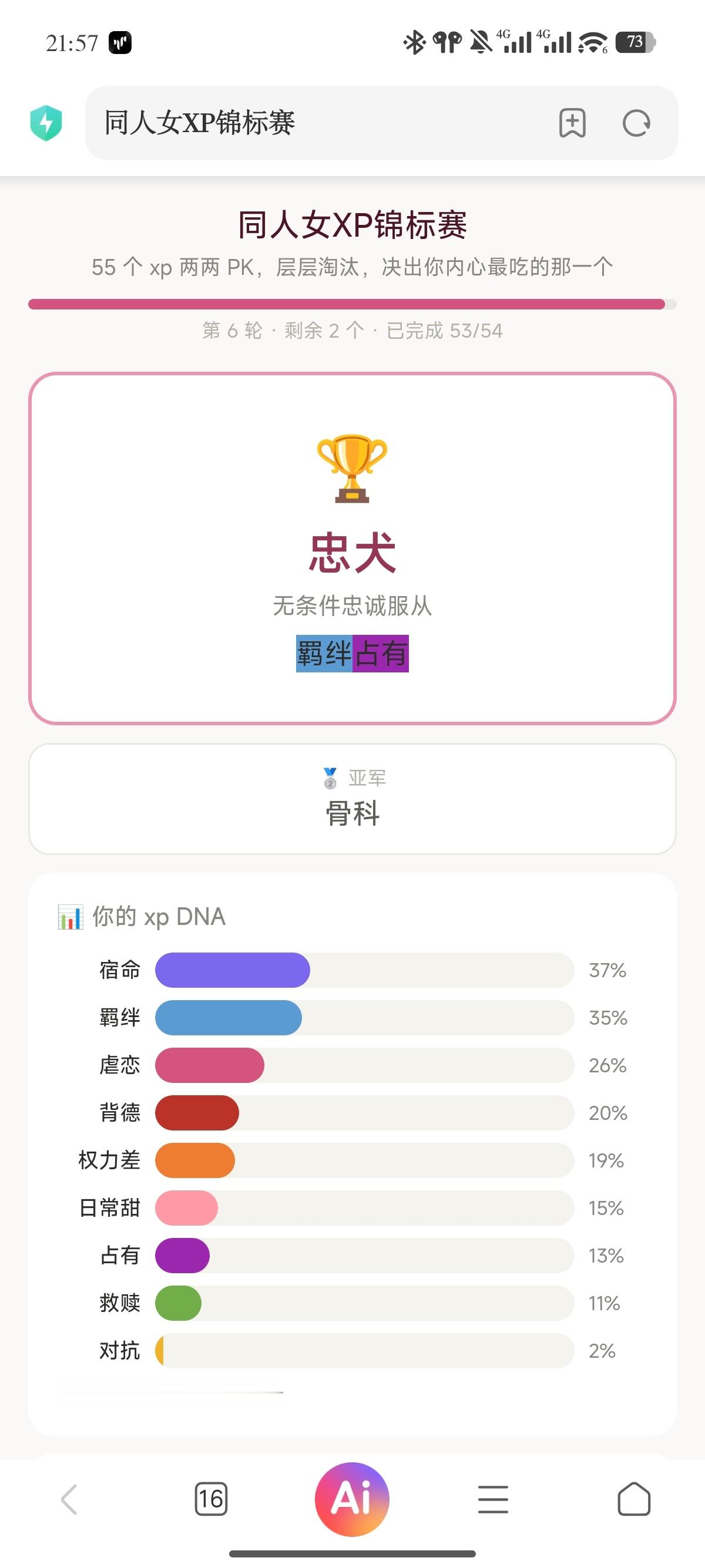Reload the page with refresh icon
The width and height of the screenshot is (705, 1568).
click(636, 123)
